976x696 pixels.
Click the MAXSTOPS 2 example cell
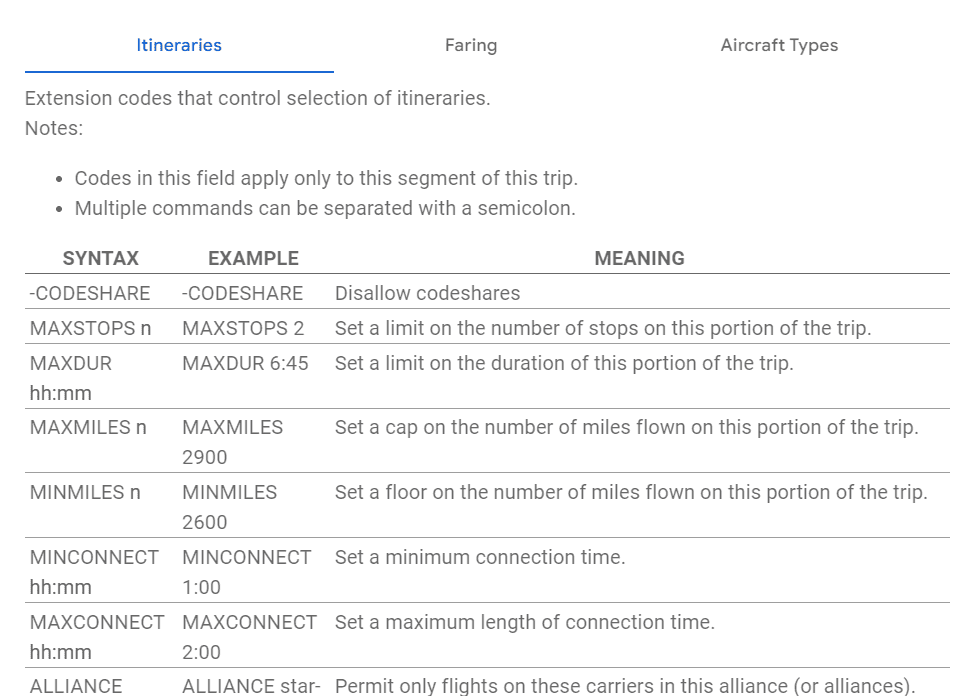pos(243,328)
